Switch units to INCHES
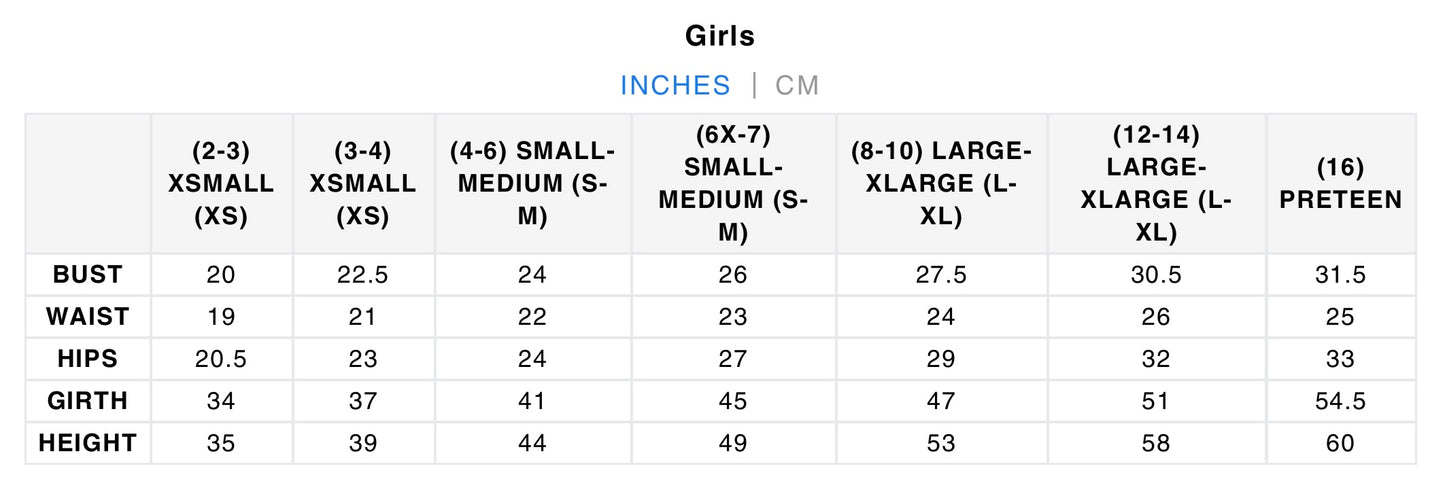 coord(675,85)
